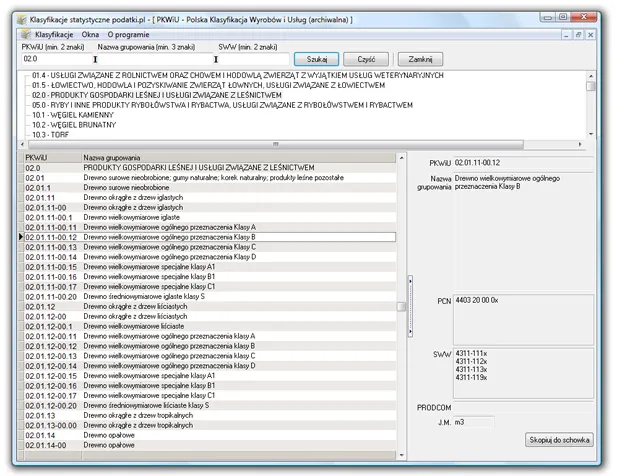Click the Nazwa grupowania search field
The image size is (617, 476).
[x=155, y=59]
